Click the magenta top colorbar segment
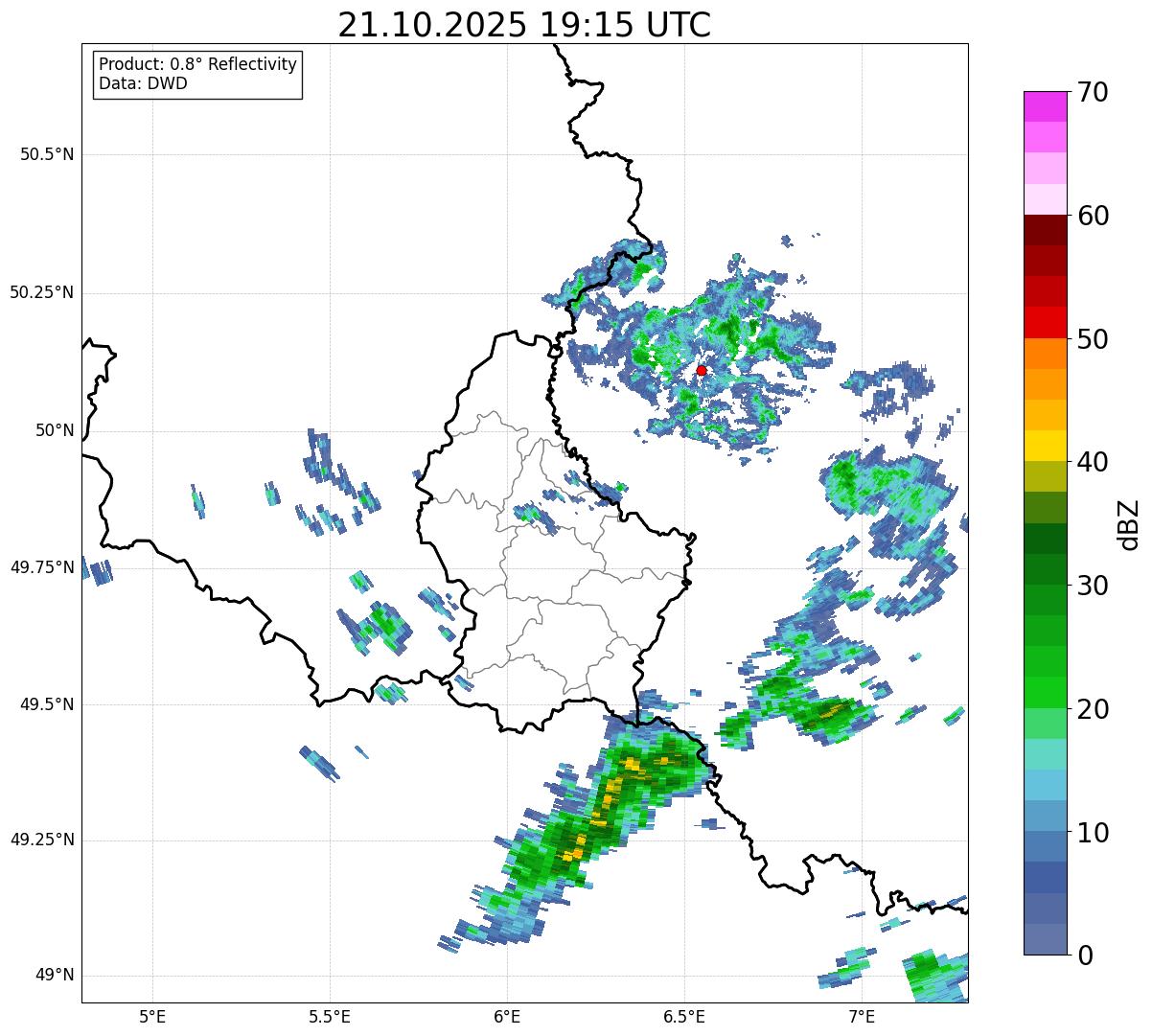Viewport: 1152px width, 1036px height. 1045,106
